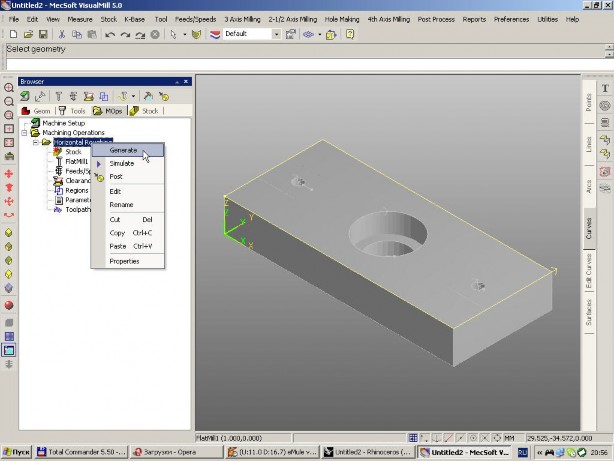The width and height of the screenshot is (614, 461).
Task: Click the topmost yellow view cube icon
Action: pyautogui.click(x=9, y=233)
